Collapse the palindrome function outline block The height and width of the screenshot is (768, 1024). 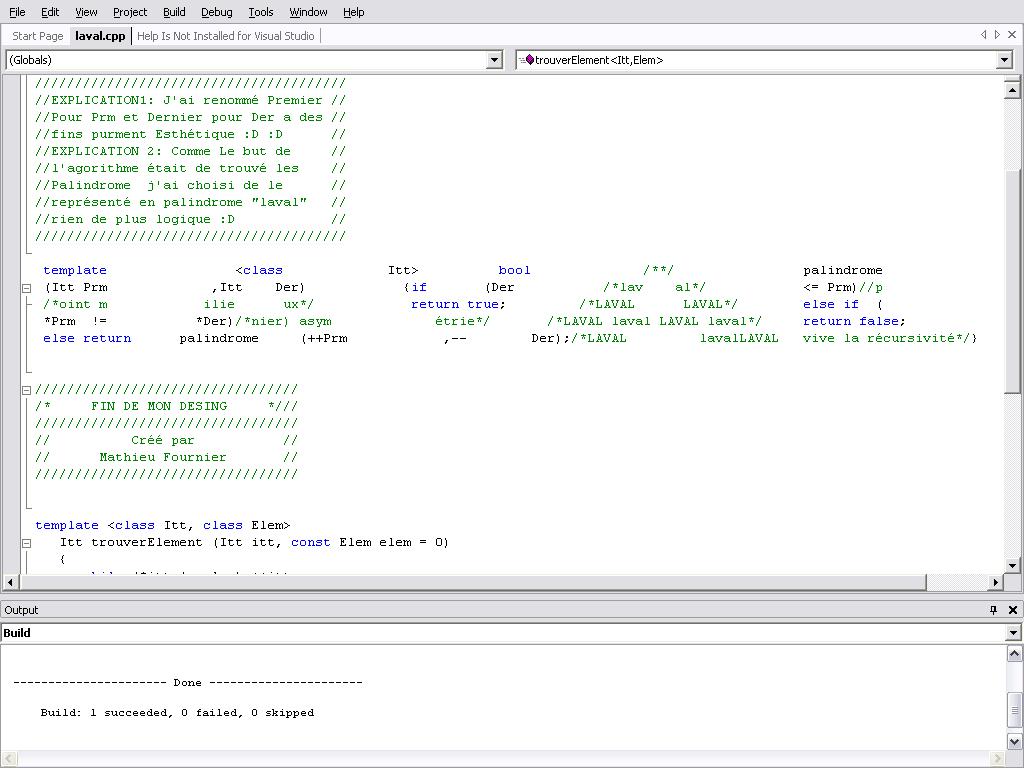pos(27,288)
